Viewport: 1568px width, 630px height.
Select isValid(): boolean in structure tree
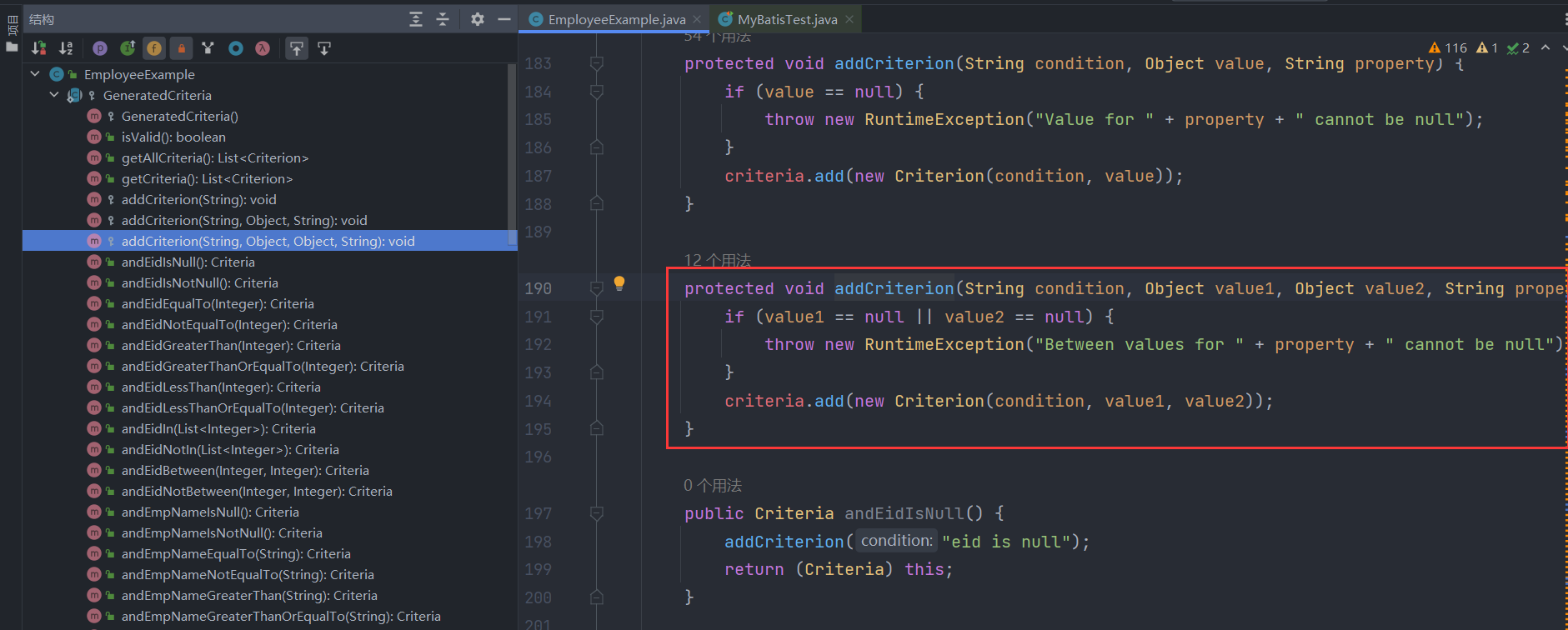point(173,137)
